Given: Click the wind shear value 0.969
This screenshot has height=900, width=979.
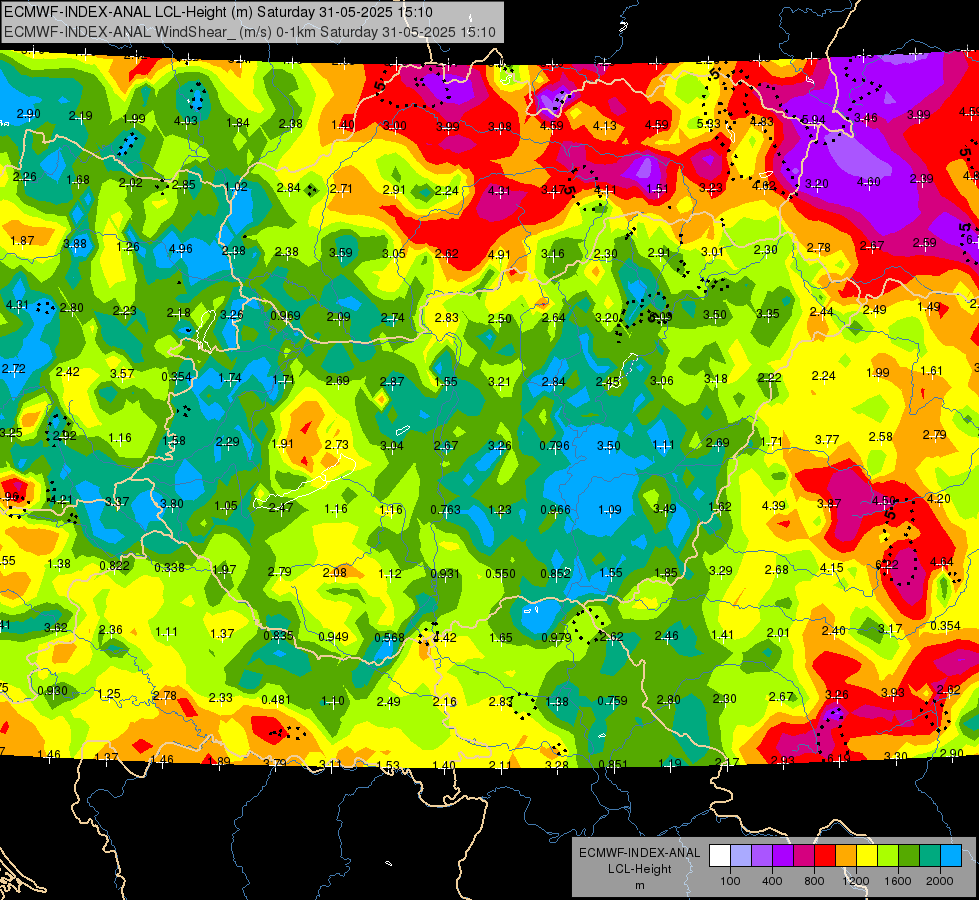Looking at the screenshot, I should 285,316.
